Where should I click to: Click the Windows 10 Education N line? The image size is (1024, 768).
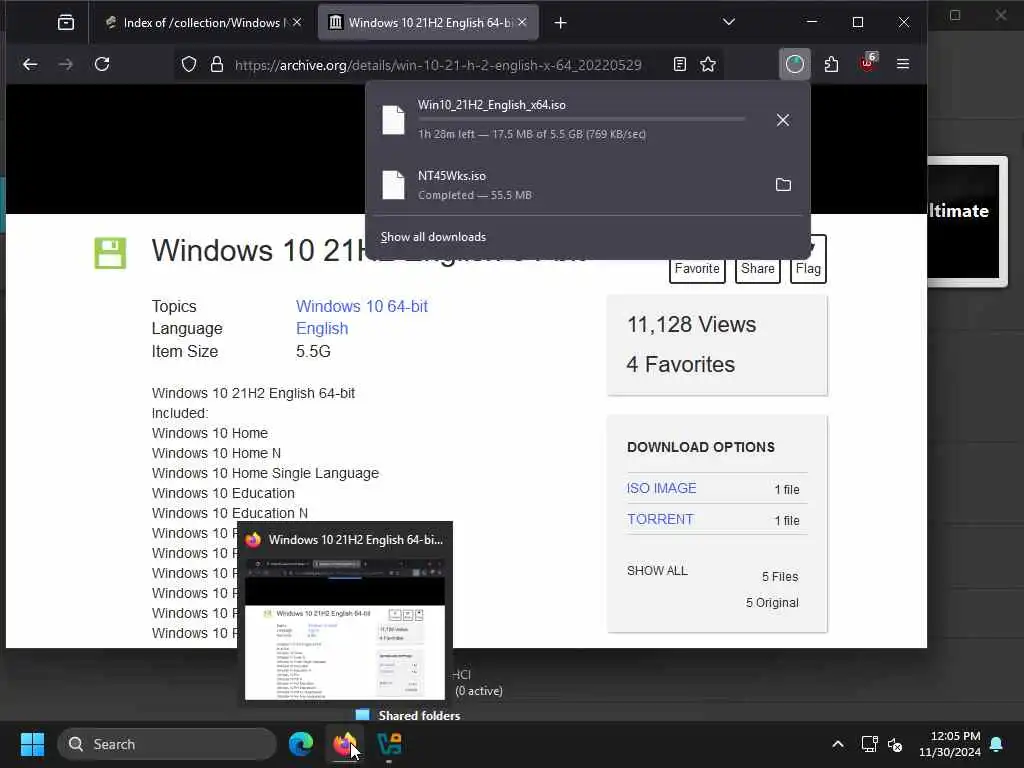pos(230,513)
